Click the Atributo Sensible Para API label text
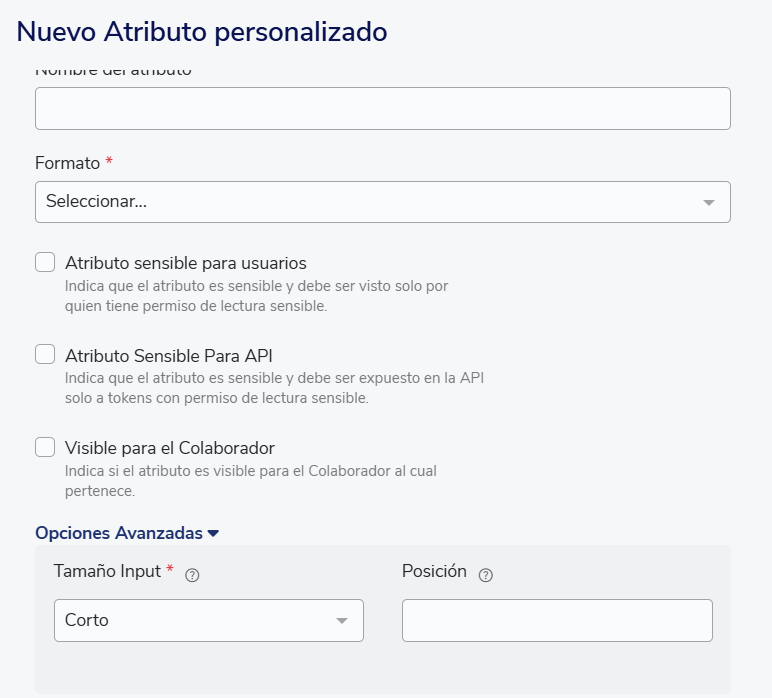 [168, 356]
